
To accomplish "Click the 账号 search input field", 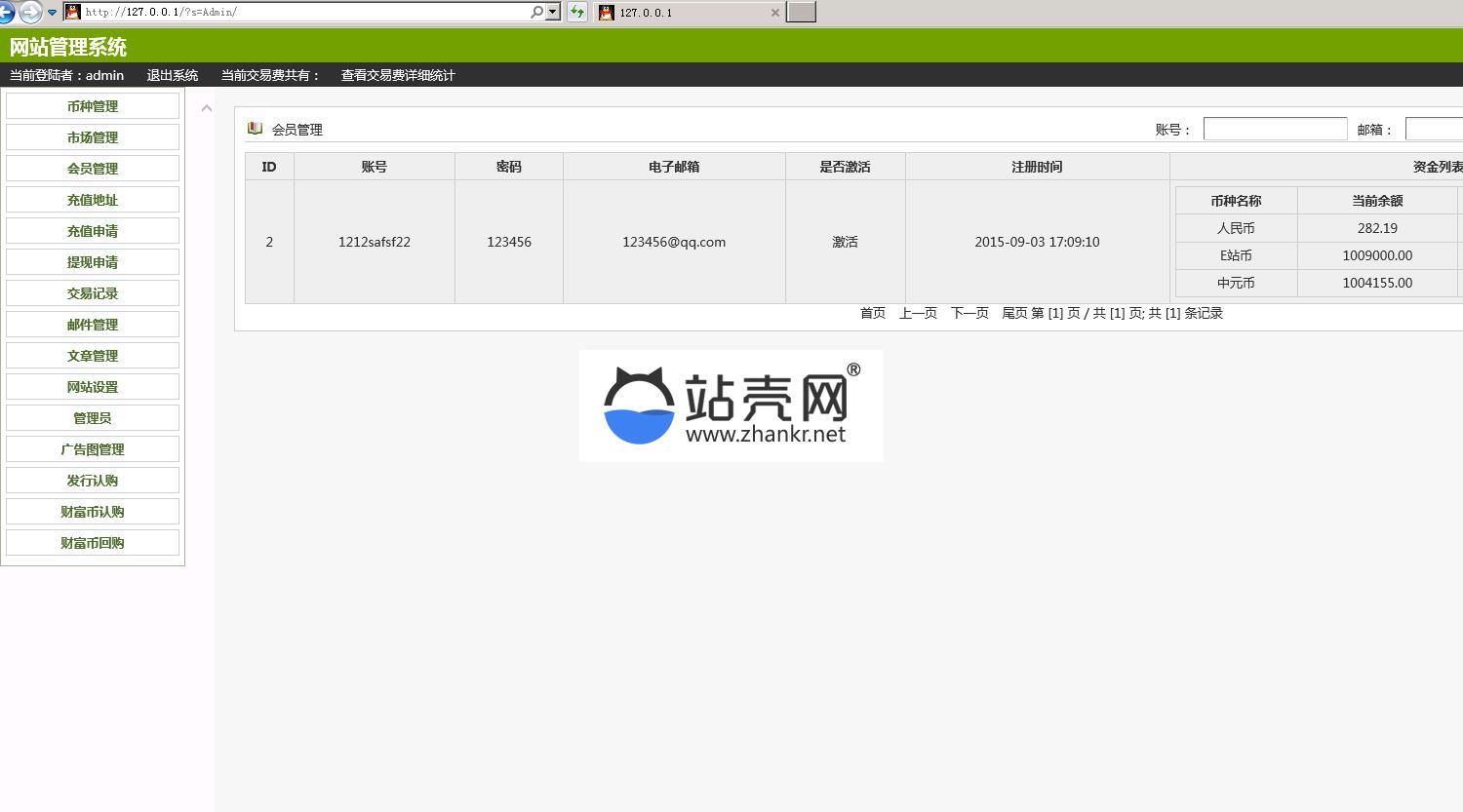I will (1275, 129).
